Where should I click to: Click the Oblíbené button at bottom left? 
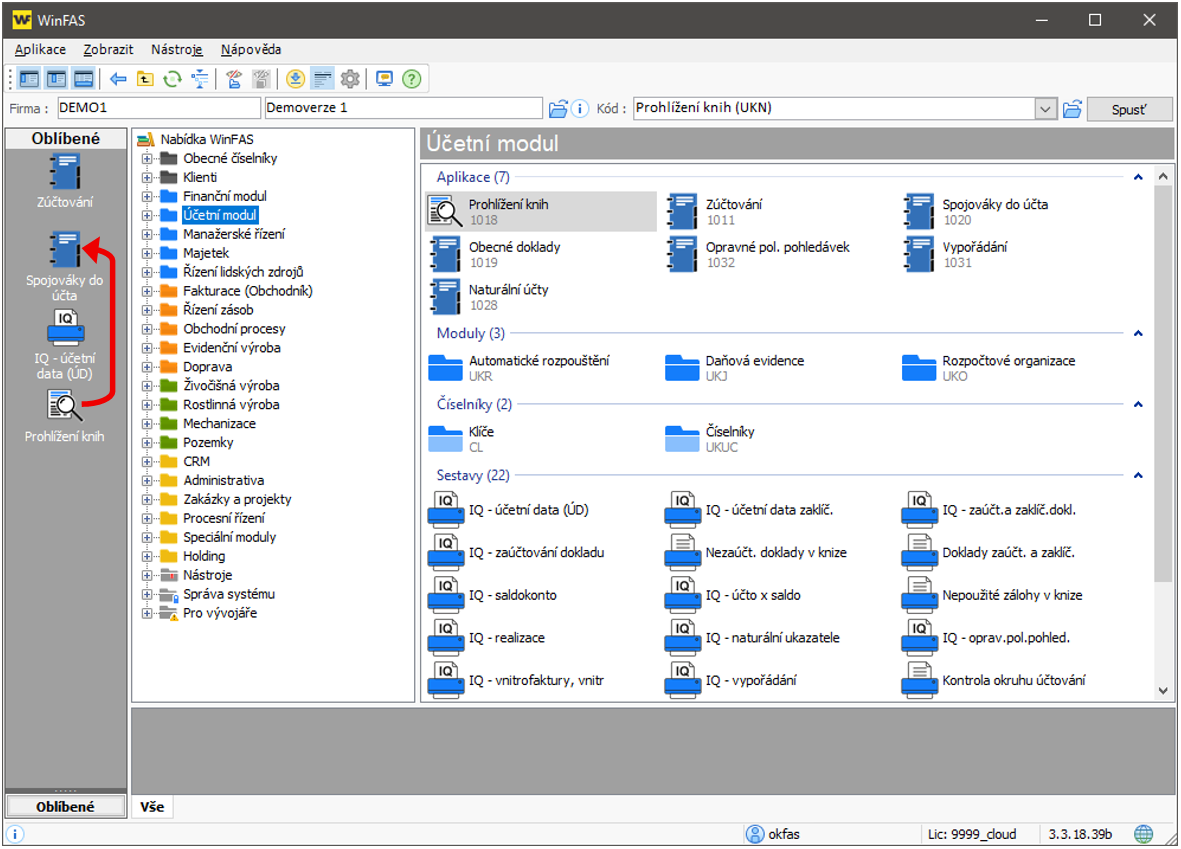pyautogui.click(x=65, y=807)
